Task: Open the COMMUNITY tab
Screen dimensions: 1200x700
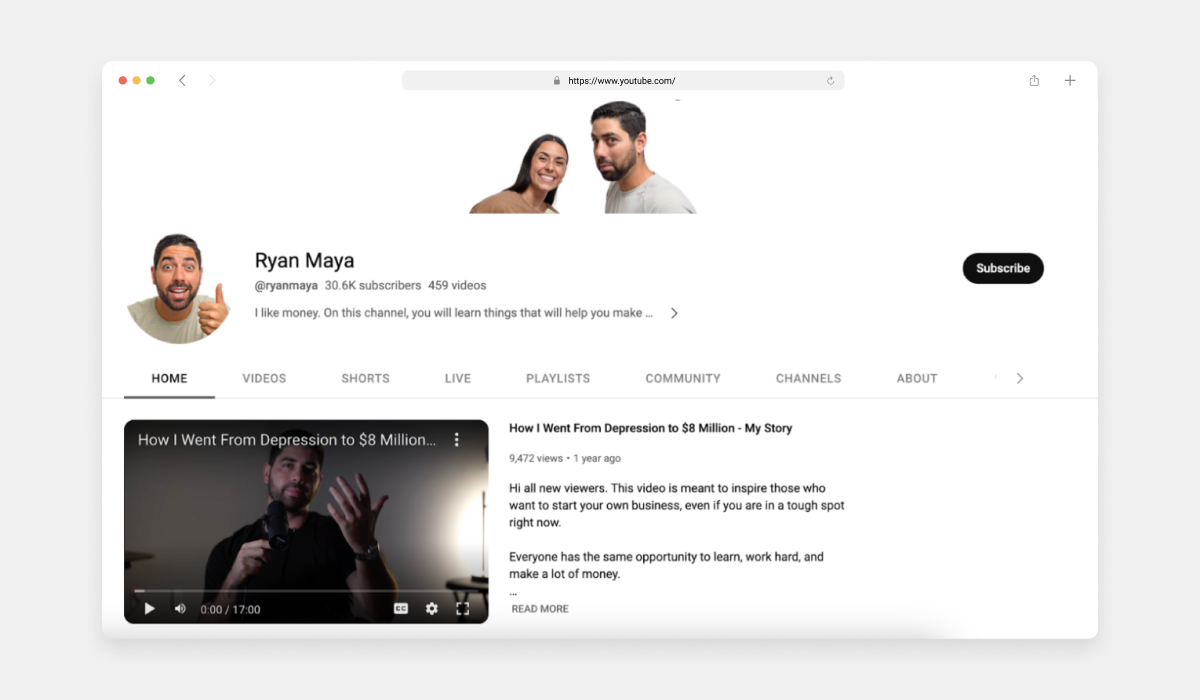Action: point(682,378)
